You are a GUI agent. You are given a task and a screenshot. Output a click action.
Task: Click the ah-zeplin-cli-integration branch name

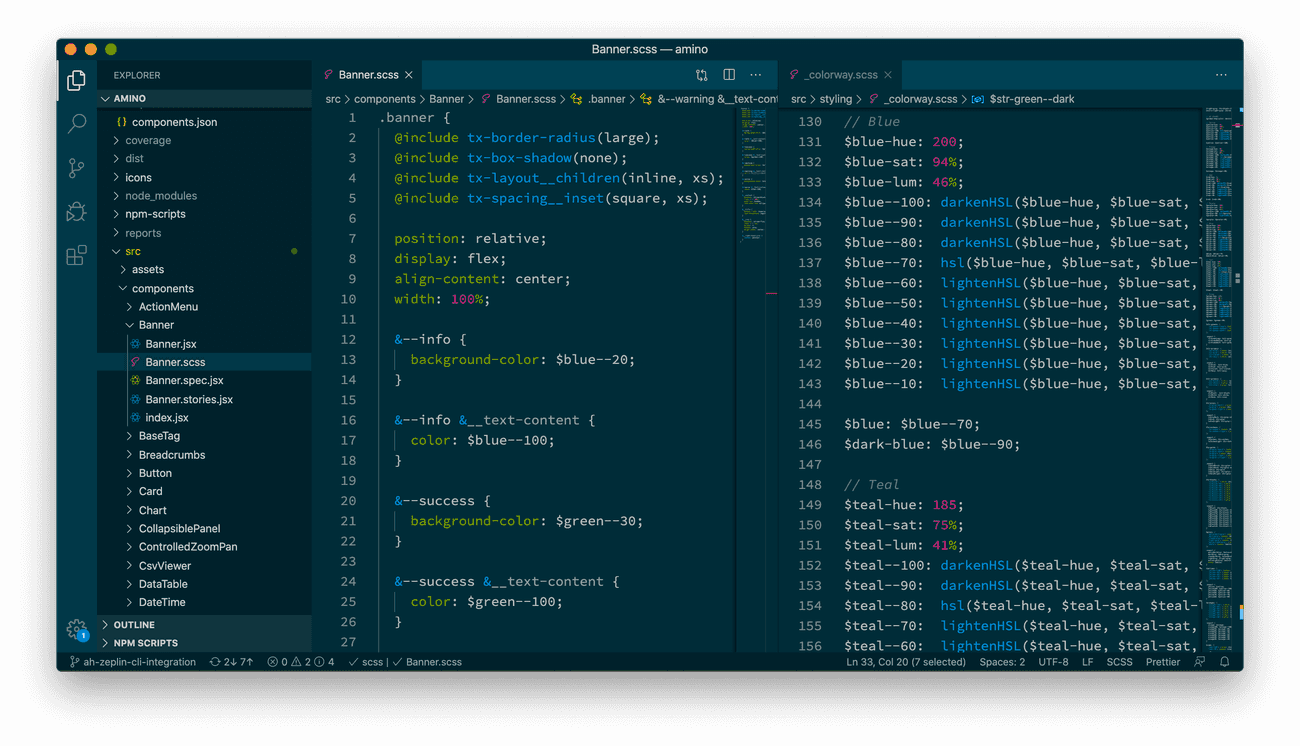point(139,662)
